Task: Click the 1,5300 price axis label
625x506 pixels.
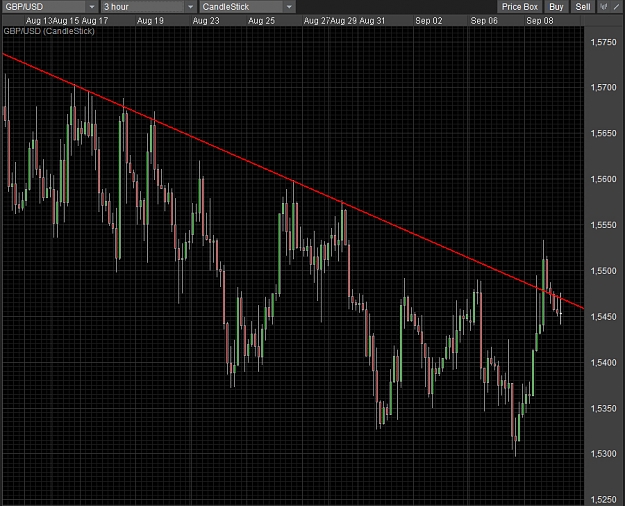Action: 603,454
